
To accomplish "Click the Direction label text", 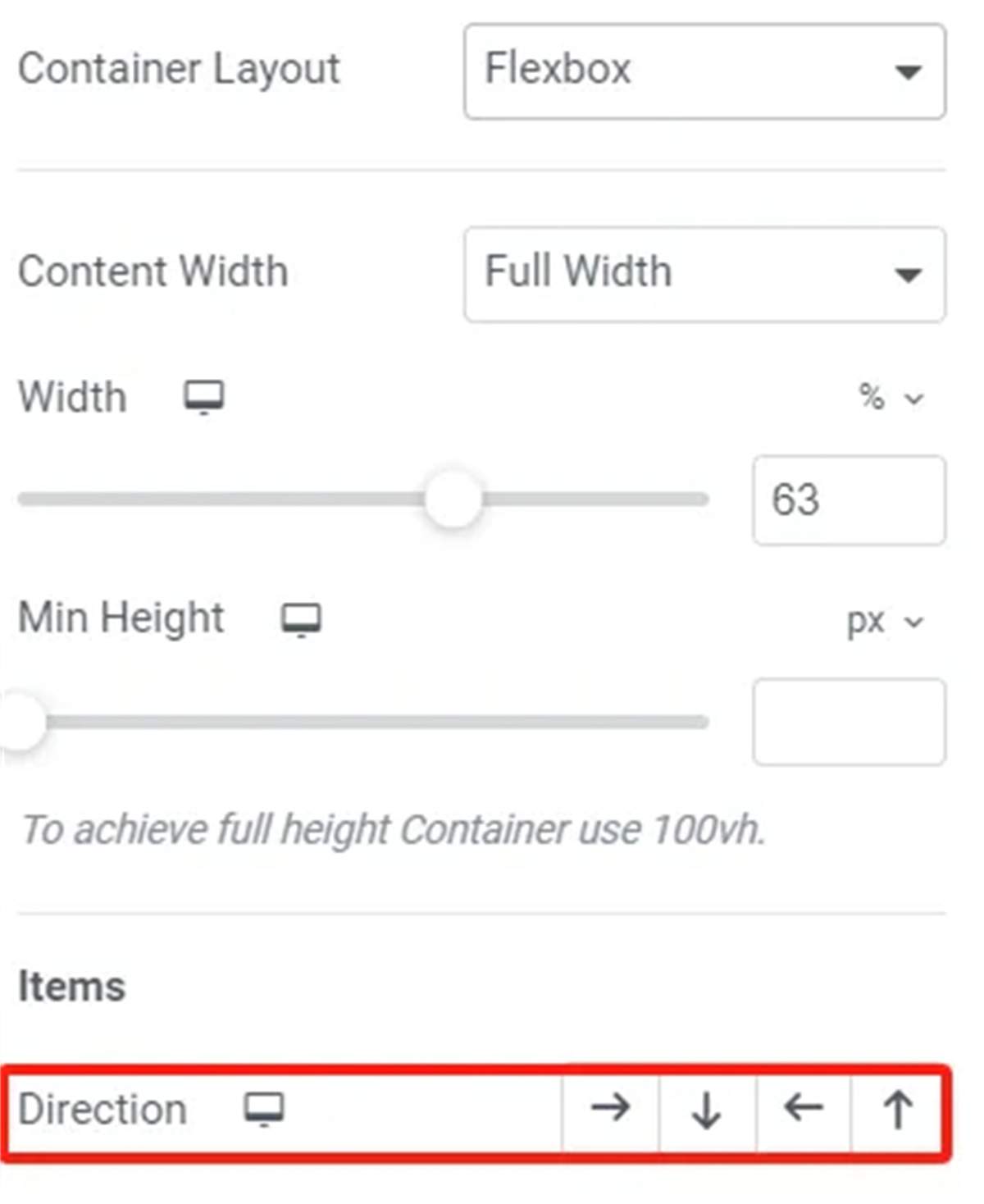I will (x=102, y=1110).
